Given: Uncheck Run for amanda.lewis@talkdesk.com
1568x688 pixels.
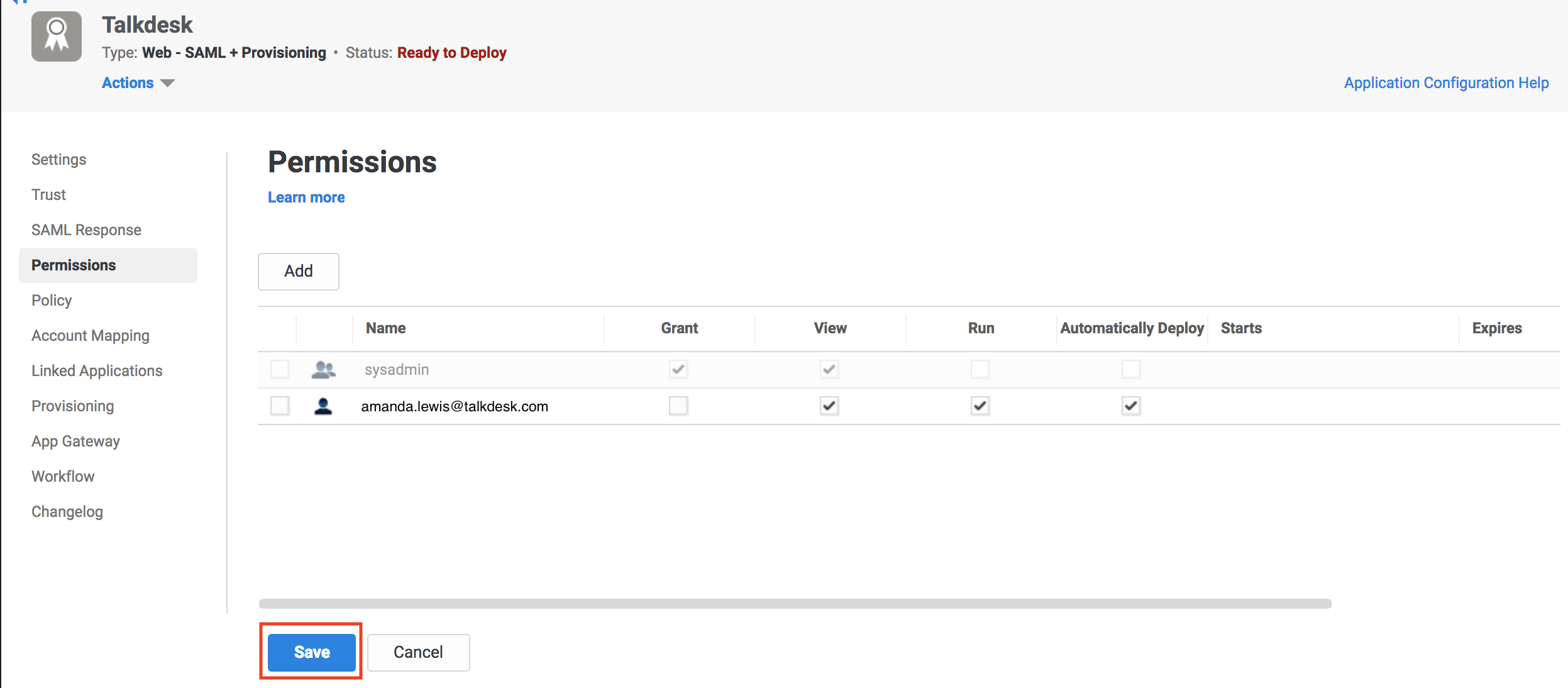Looking at the screenshot, I should pyautogui.click(x=980, y=406).
